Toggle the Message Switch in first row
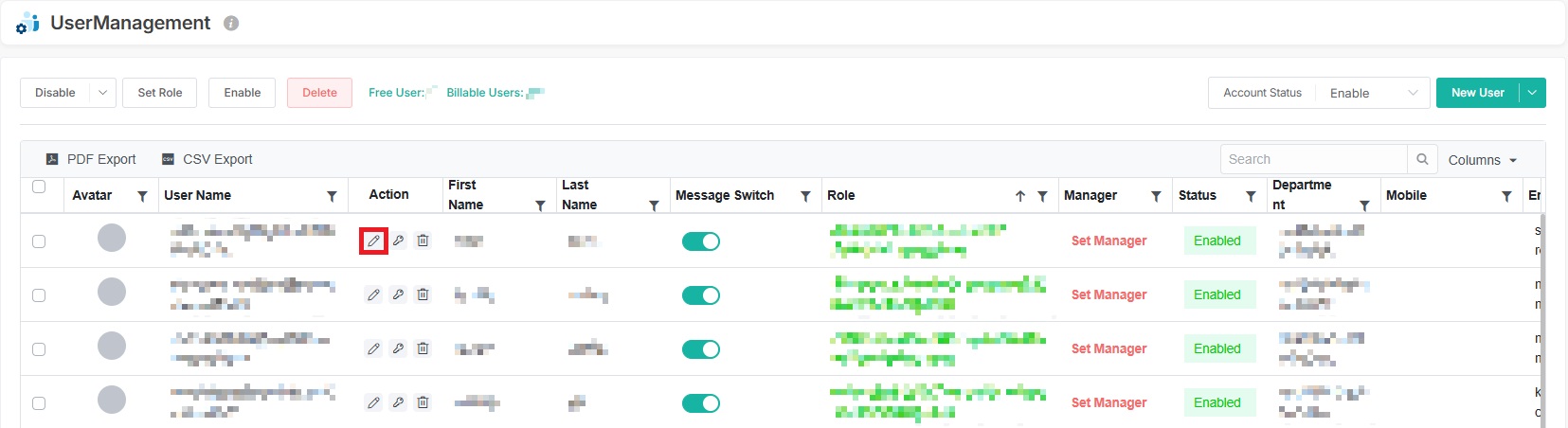1568x428 pixels. coord(701,241)
